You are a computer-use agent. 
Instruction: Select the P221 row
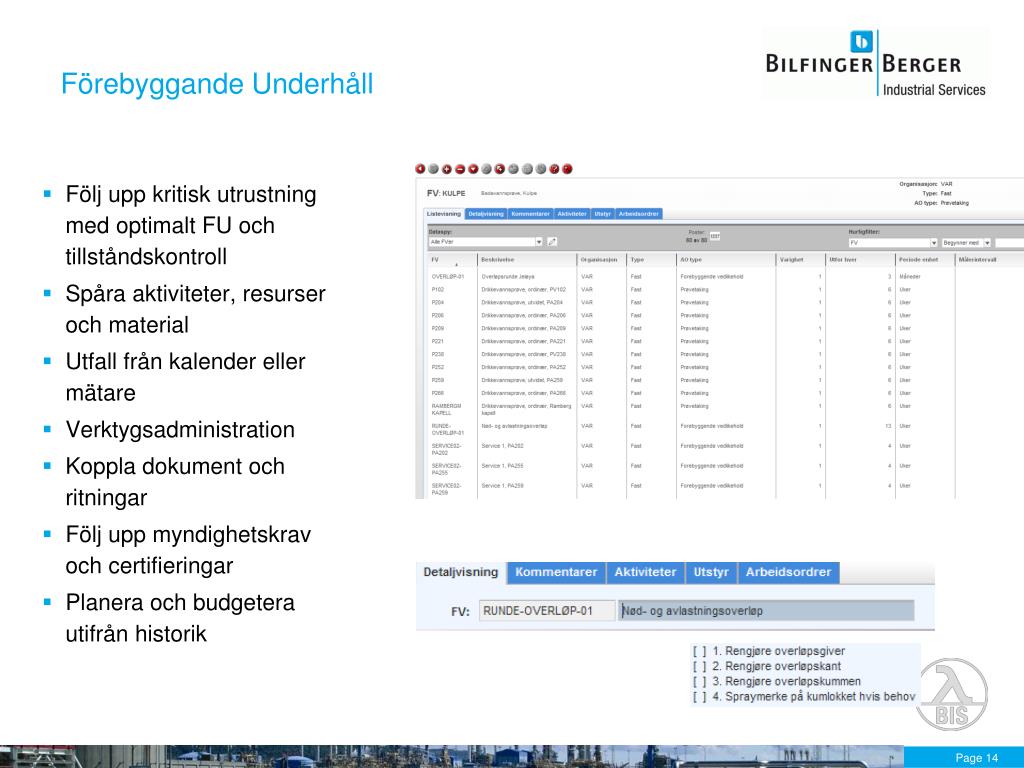pyautogui.click(x=725, y=341)
